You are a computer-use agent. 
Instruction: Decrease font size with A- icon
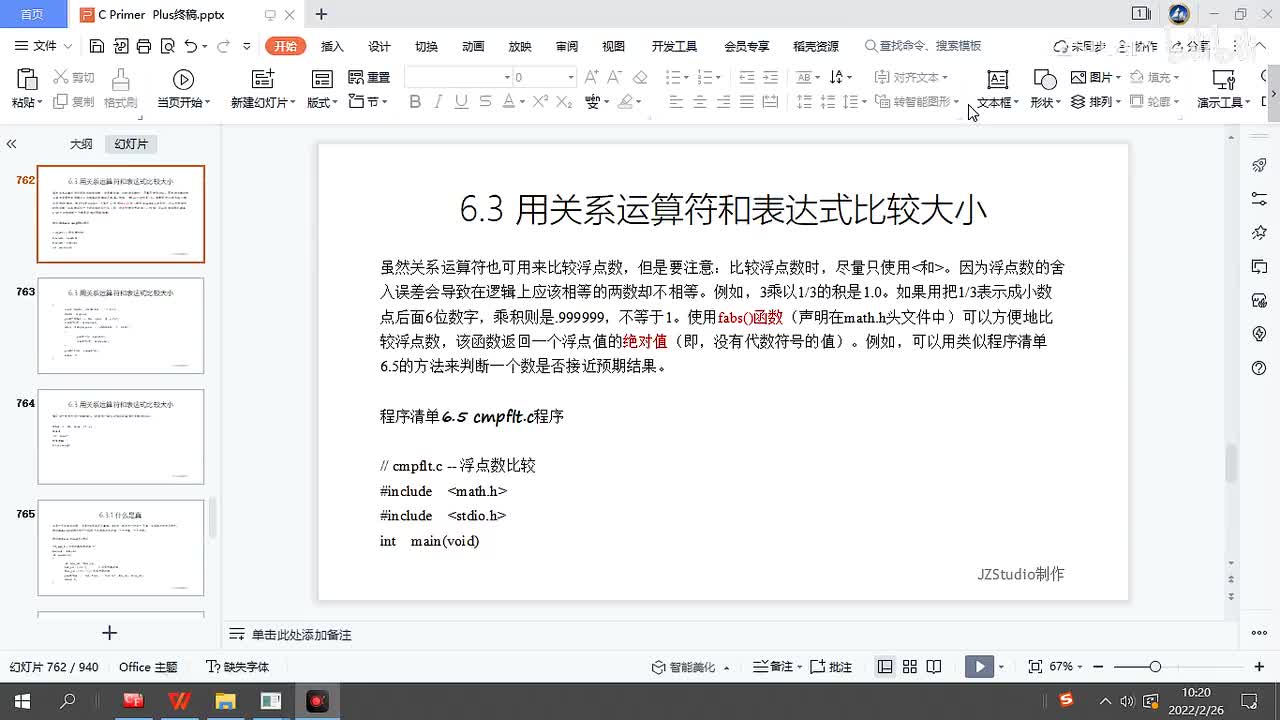pos(616,77)
